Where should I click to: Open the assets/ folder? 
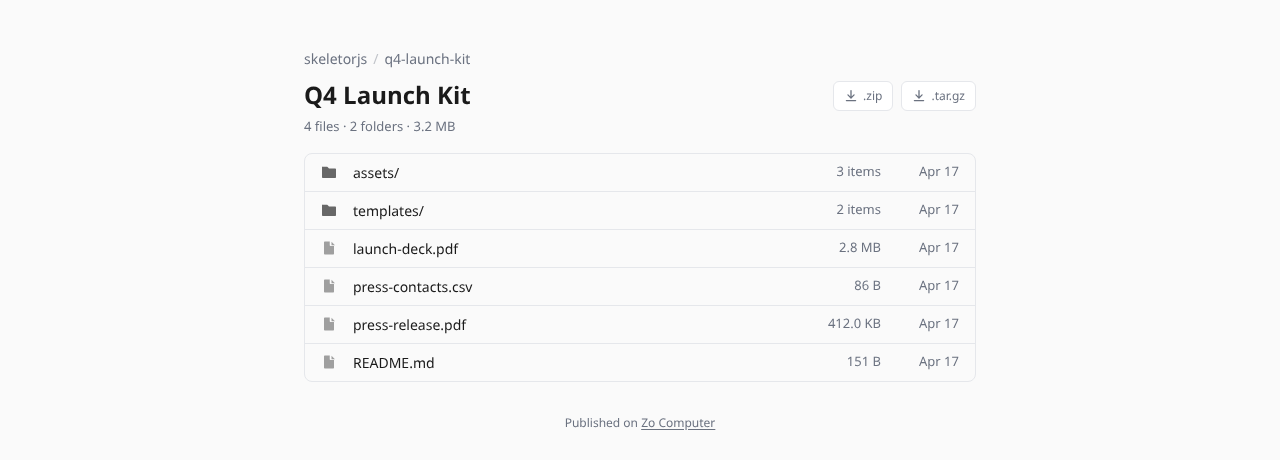pos(640,172)
